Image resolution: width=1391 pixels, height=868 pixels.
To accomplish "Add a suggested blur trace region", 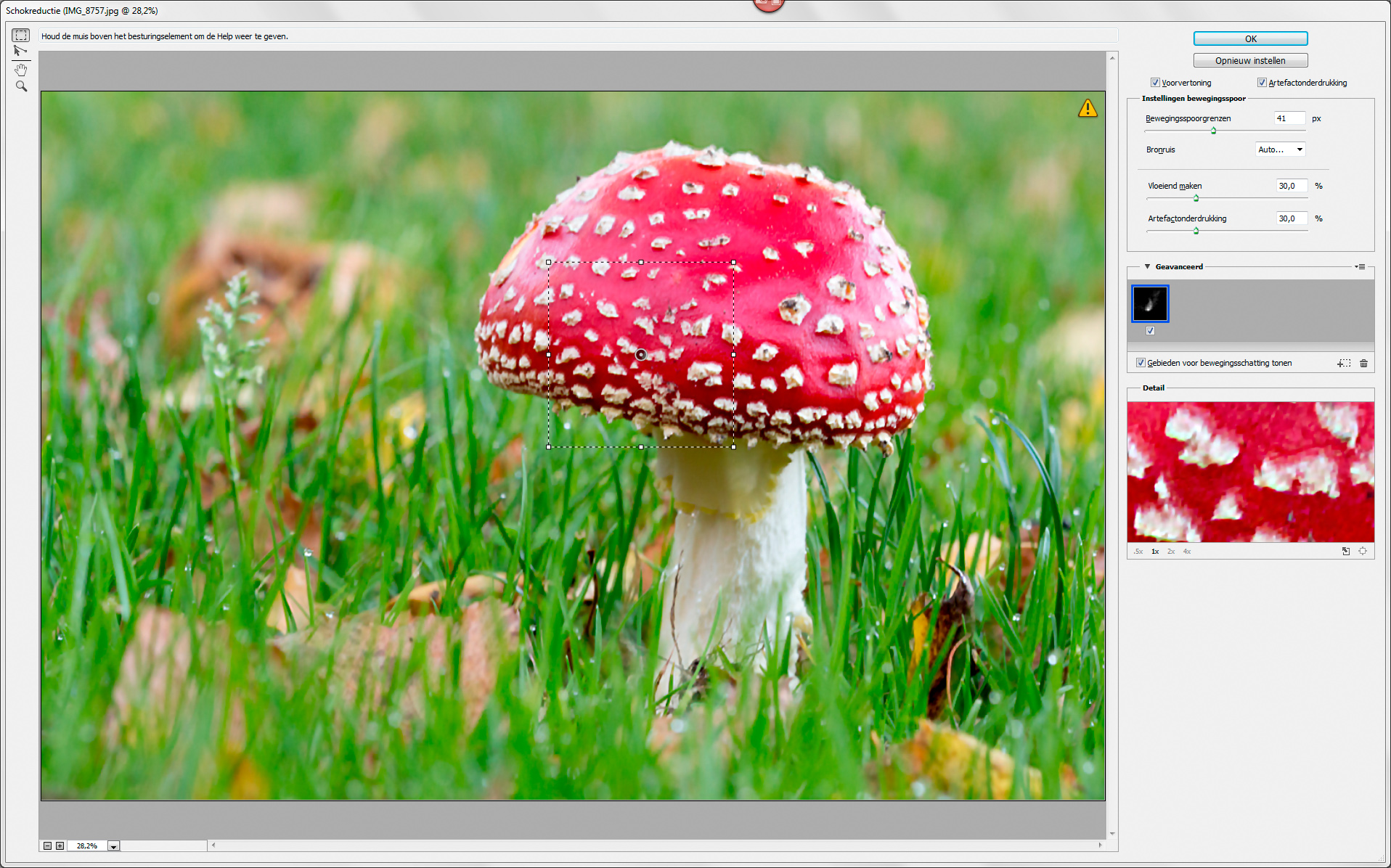I will click(x=1344, y=363).
